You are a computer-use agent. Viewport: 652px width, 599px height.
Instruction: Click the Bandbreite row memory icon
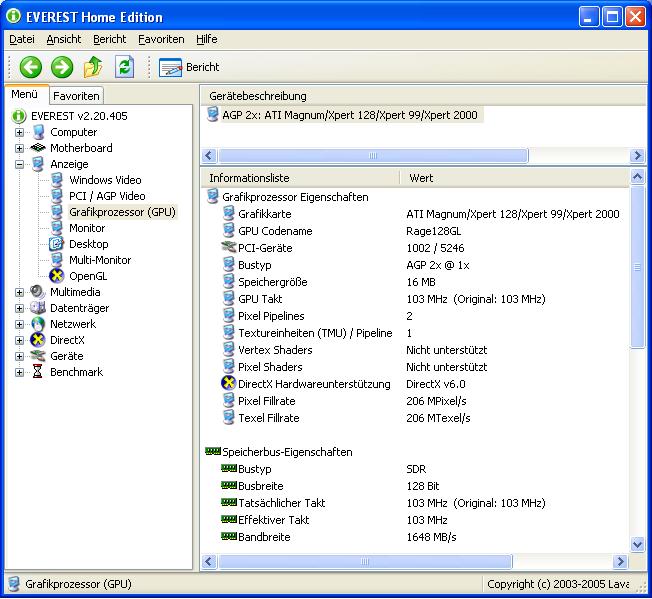click(229, 536)
